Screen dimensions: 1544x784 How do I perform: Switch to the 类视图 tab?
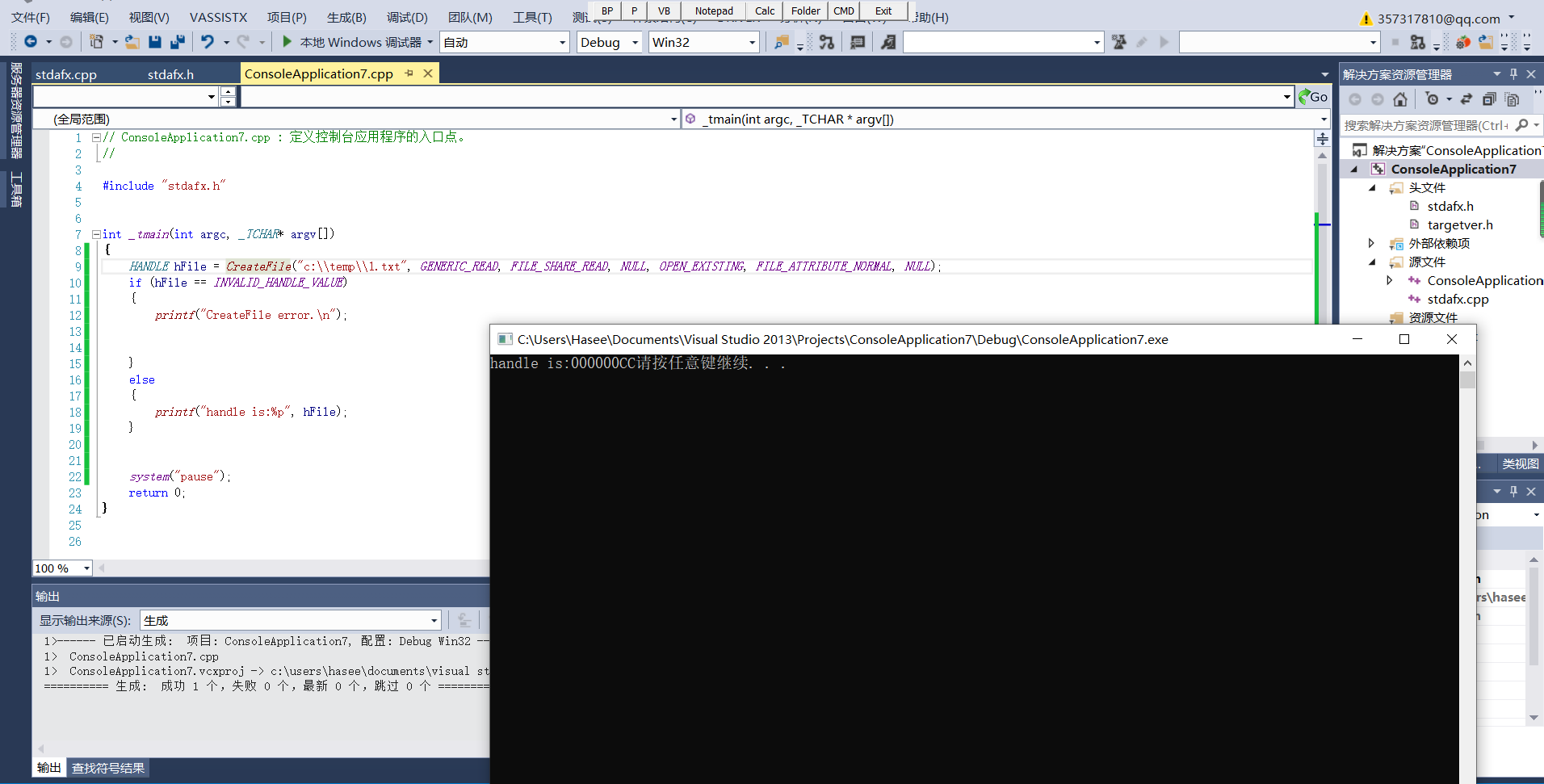tap(1520, 464)
